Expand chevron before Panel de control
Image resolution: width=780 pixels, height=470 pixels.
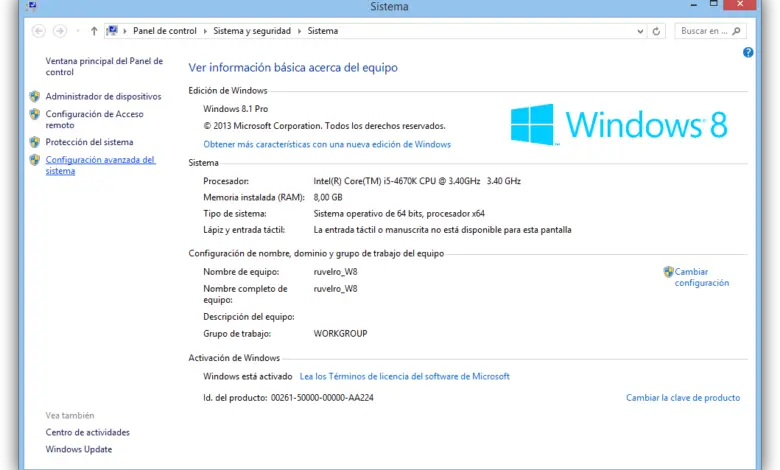[x=125, y=31]
